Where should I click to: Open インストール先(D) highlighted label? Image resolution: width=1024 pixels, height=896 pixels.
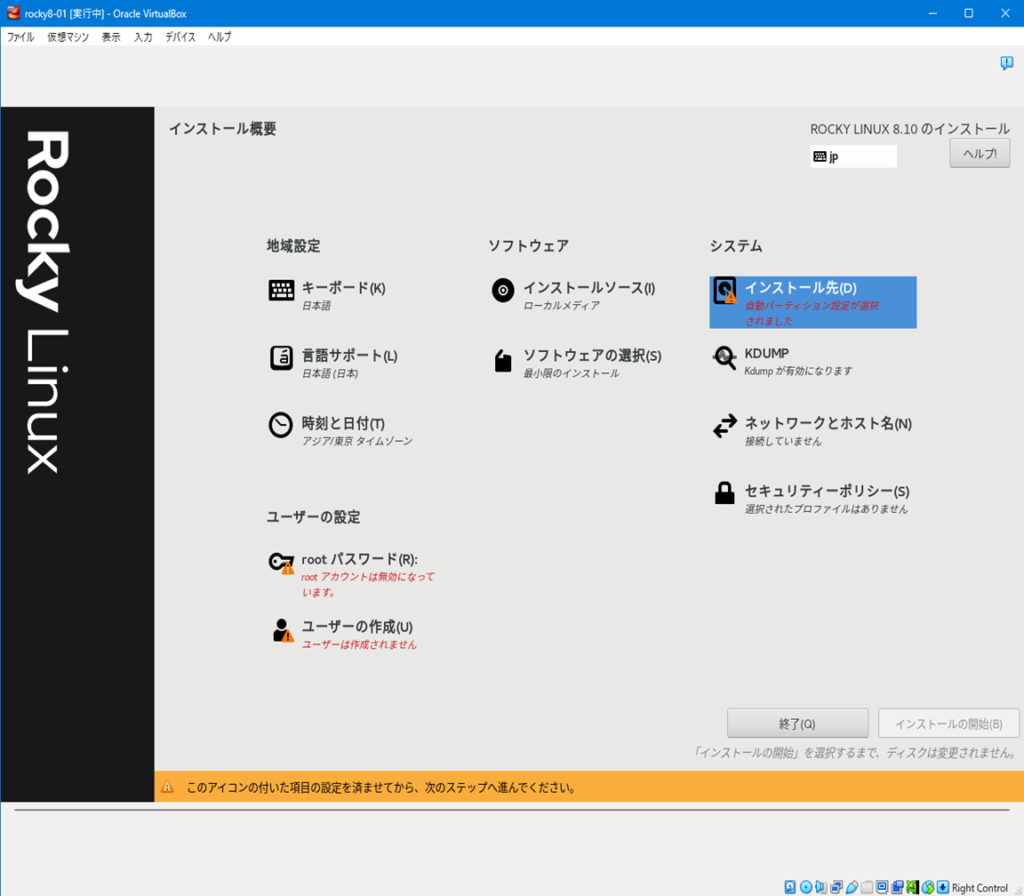pos(801,288)
